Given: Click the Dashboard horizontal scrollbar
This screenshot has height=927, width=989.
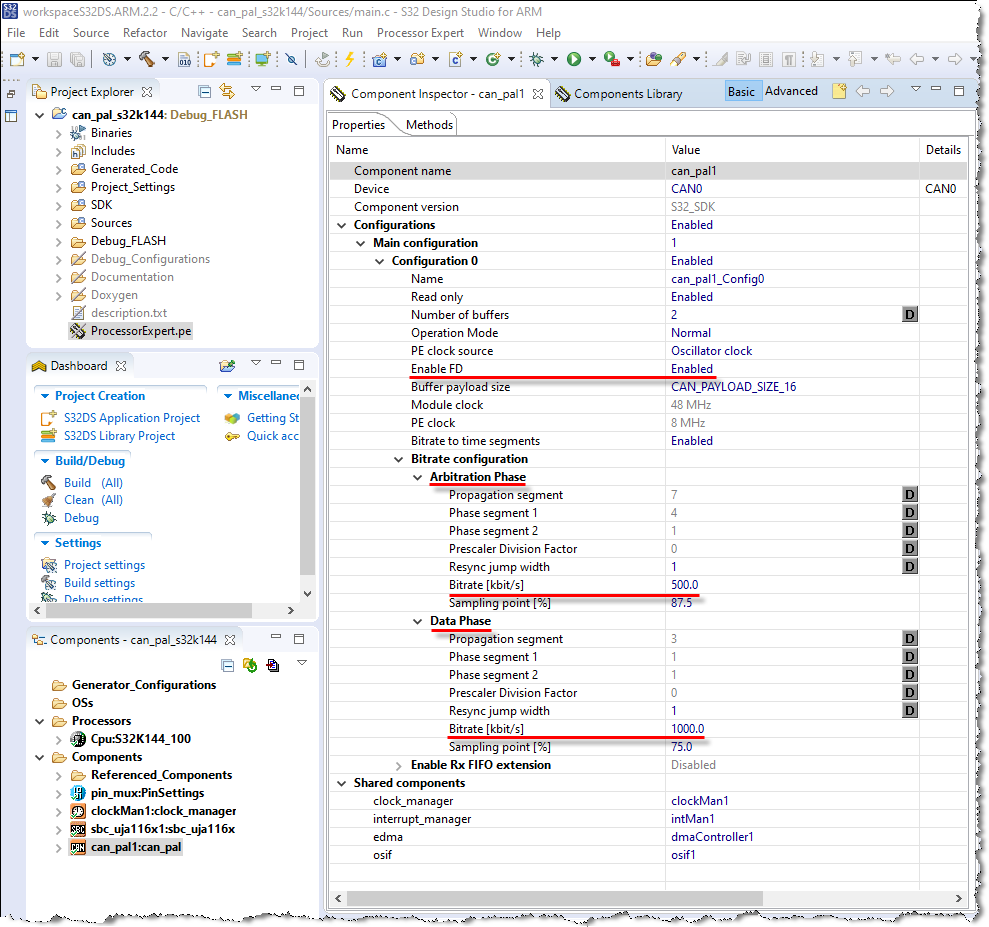Looking at the screenshot, I should [x=149, y=610].
